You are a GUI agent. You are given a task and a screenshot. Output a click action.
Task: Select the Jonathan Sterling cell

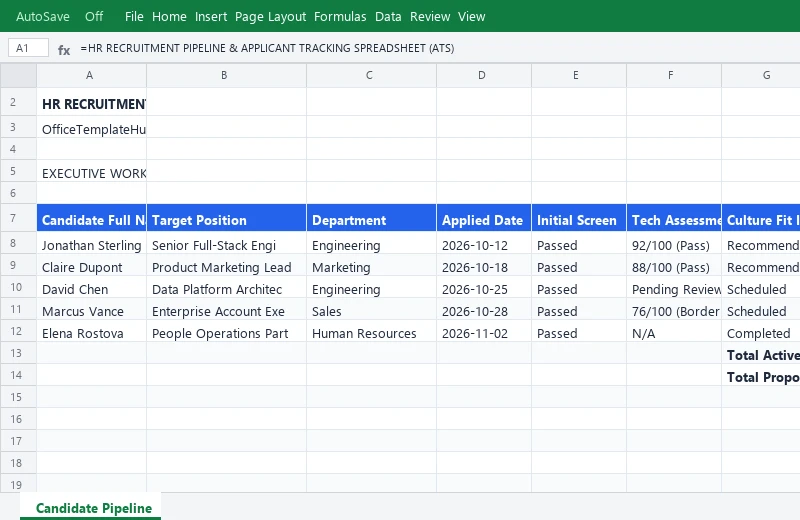click(91, 243)
